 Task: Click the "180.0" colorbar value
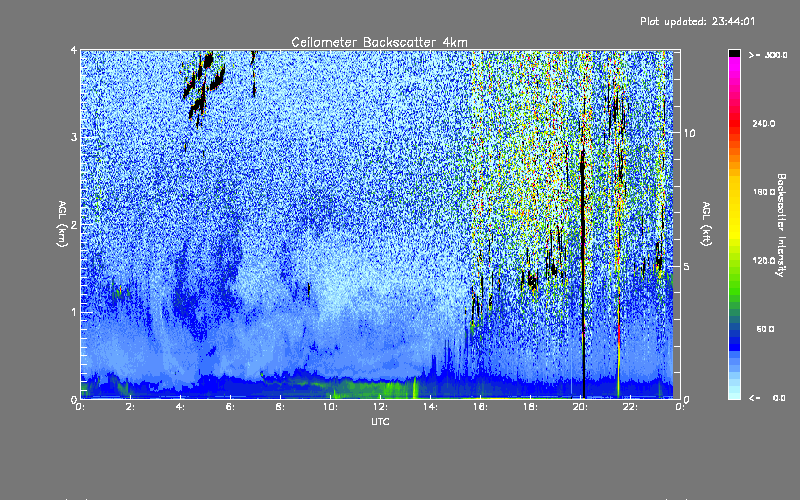tap(764, 192)
